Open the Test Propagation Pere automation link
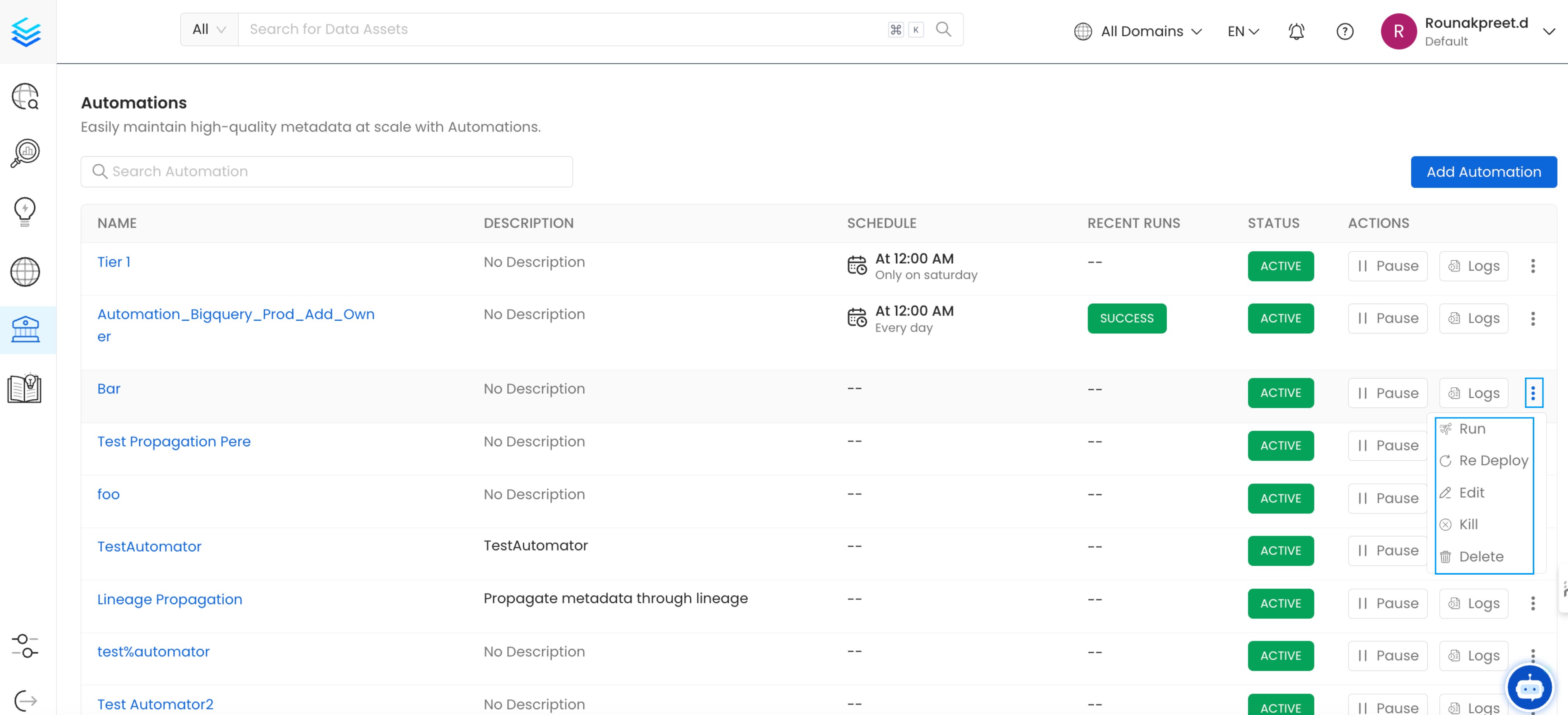This screenshot has height=715, width=1568. click(x=174, y=441)
